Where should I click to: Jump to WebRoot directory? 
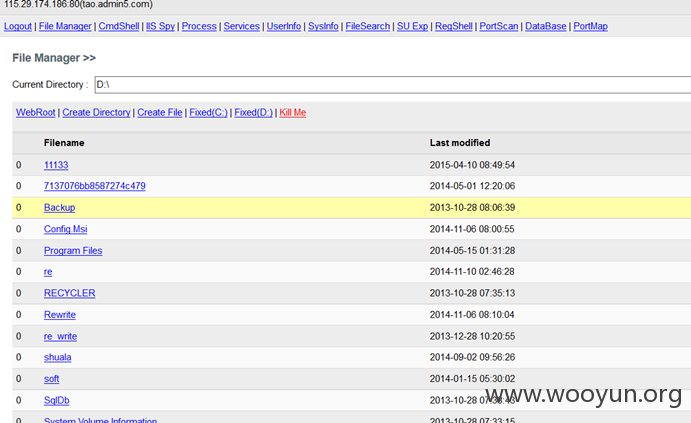tap(36, 112)
